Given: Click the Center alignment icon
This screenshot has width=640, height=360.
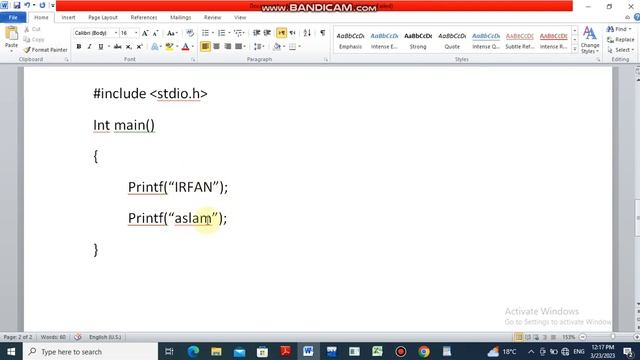Looking at the screenshot, I should [x=216, y=47].
